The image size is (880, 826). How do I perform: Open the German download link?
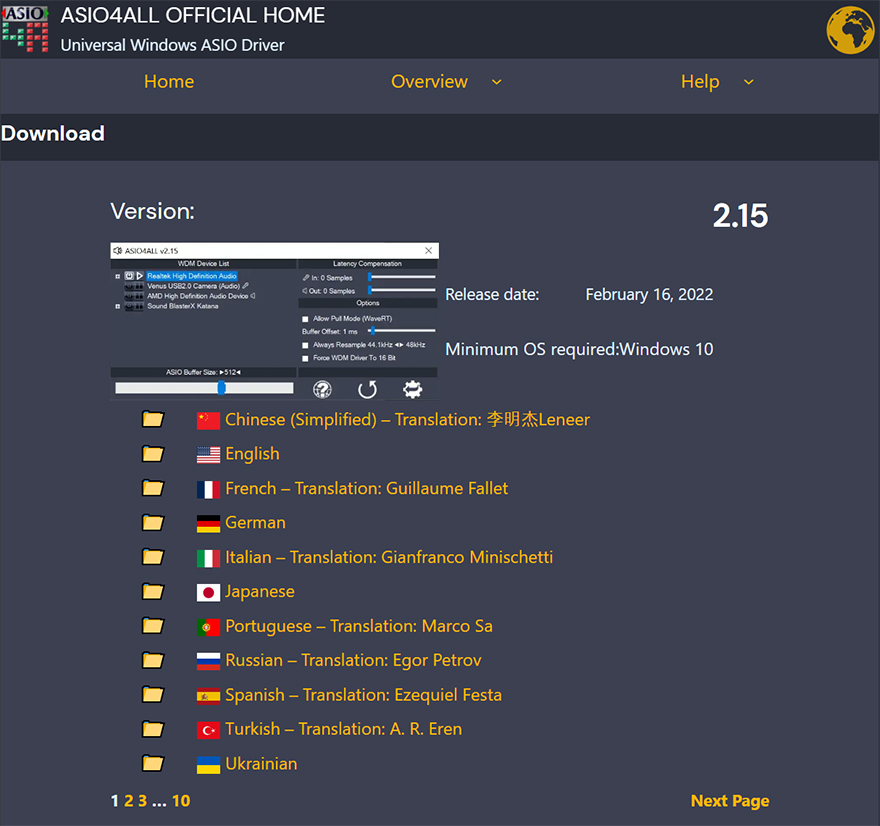coord(255,522)
